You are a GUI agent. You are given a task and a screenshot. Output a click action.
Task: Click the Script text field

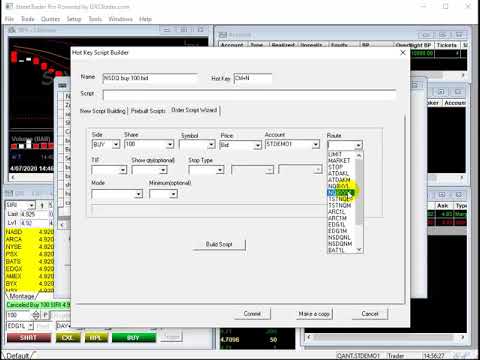(x=249, y=95)
